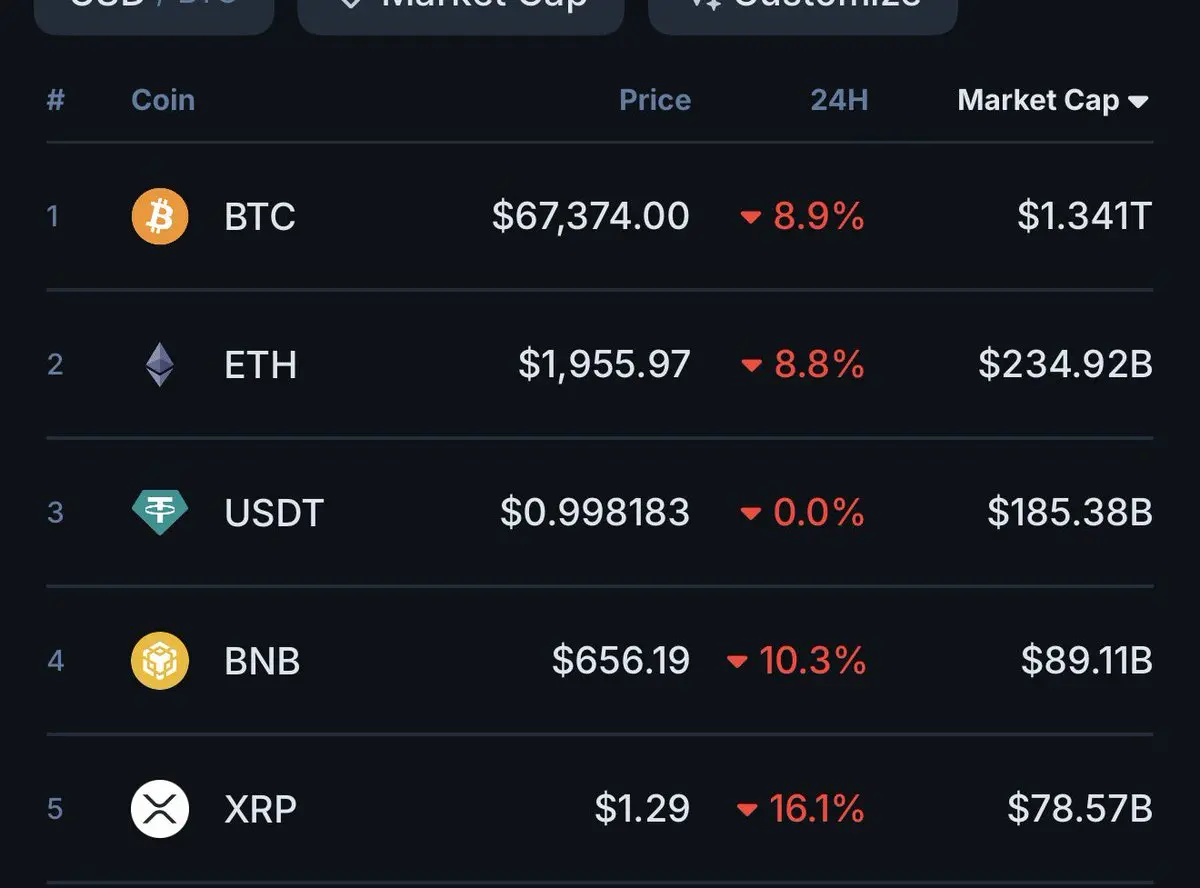Open the ETH coin name link
The width and height of the screenshot is (1200, 888).
(x=261, y=365)
